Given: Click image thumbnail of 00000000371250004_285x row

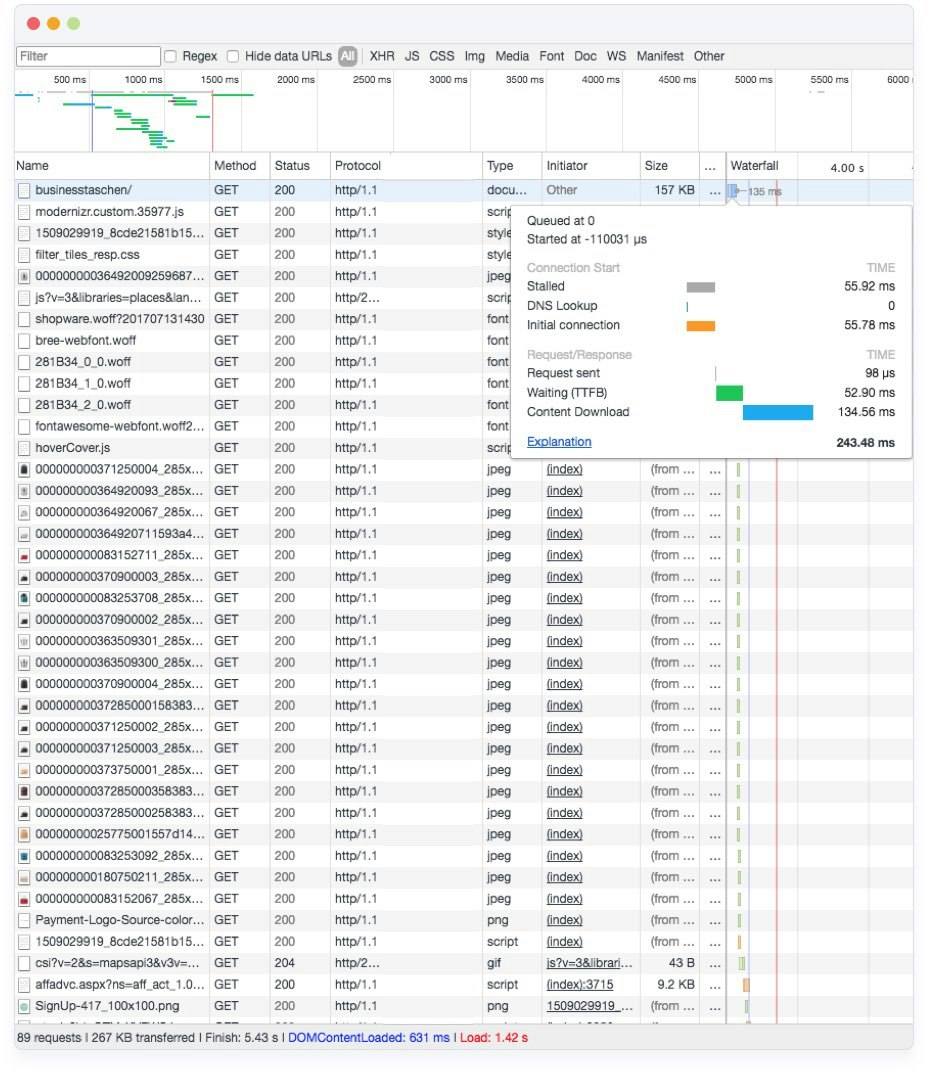Looking at the screenshot, I should click(x=24, y=469).
